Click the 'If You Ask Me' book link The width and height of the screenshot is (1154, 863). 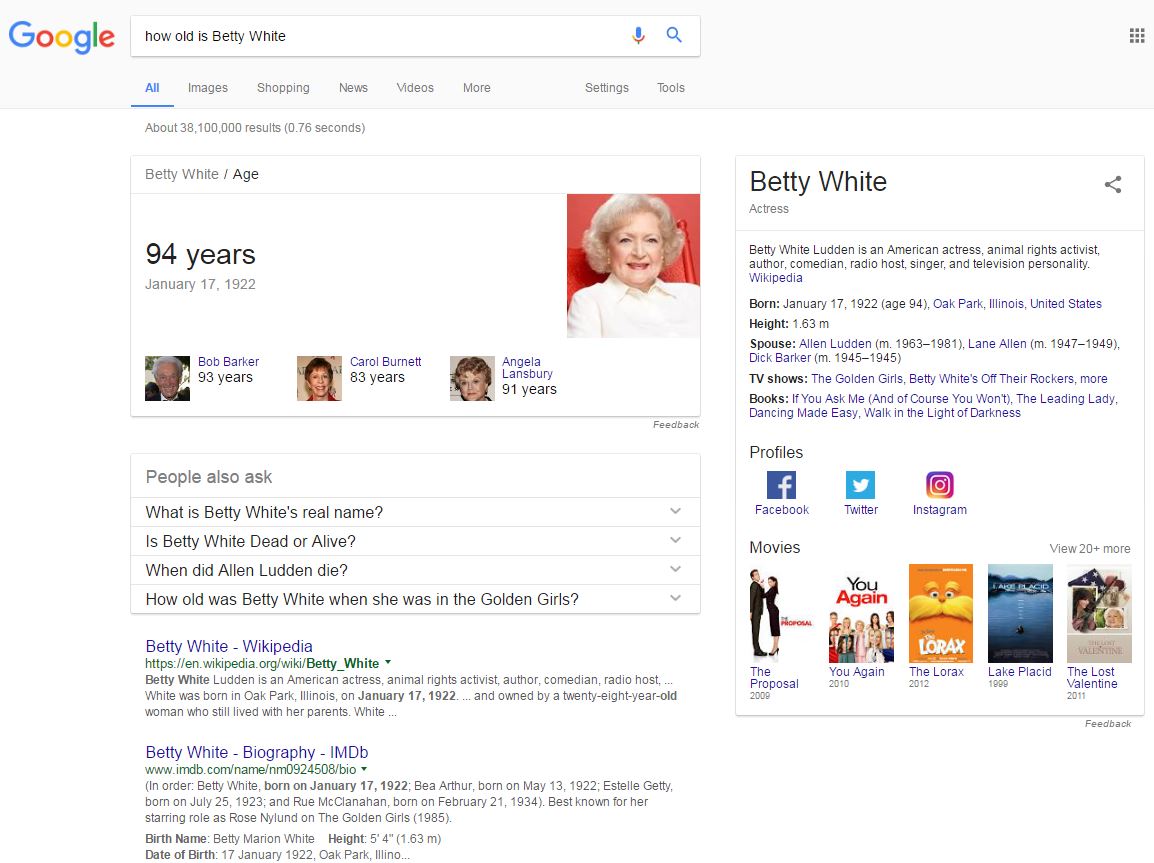900,399
